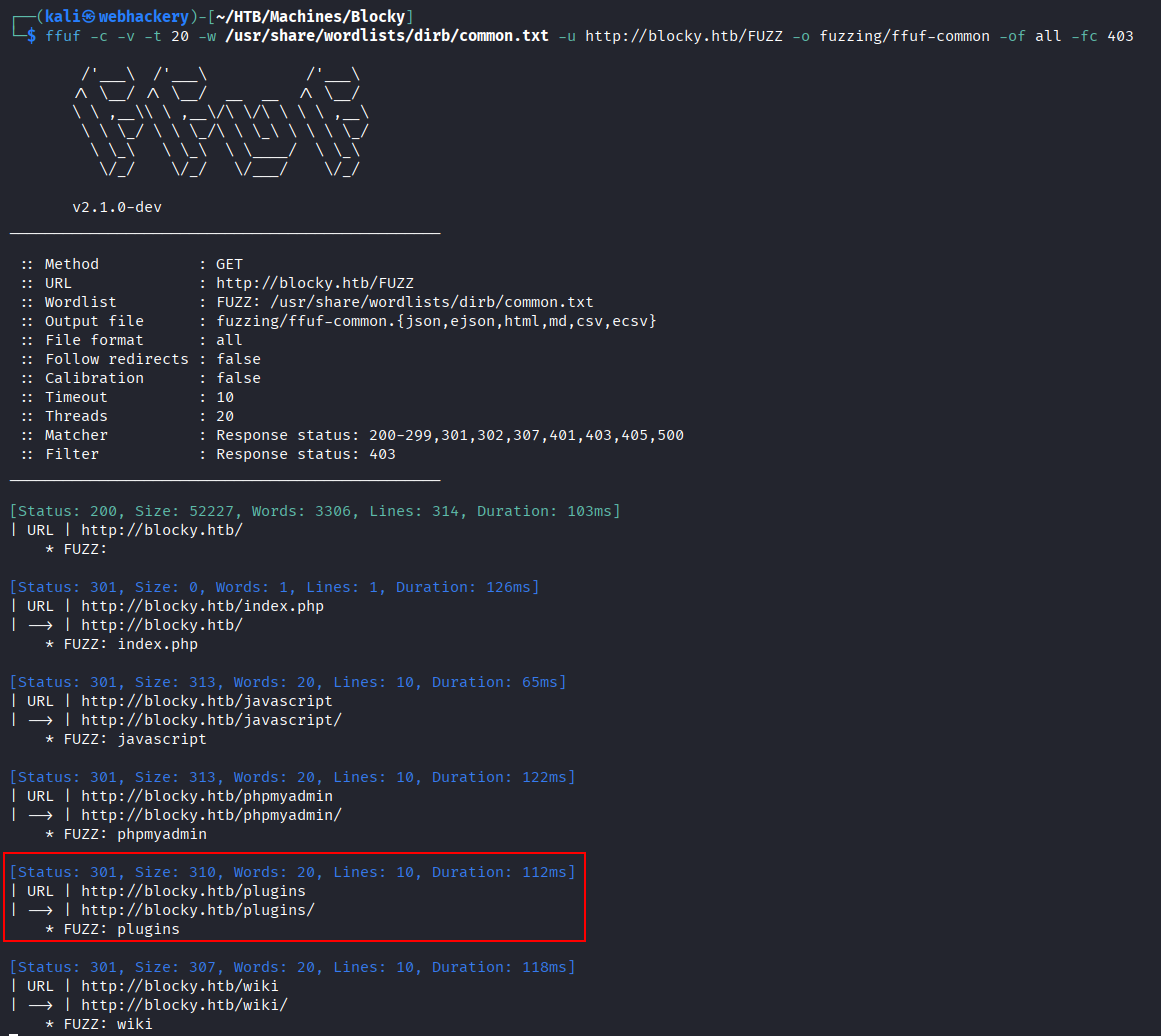Click the http://blocky.htb/index.php URL
The image size is (1161, 1036).
202,606
